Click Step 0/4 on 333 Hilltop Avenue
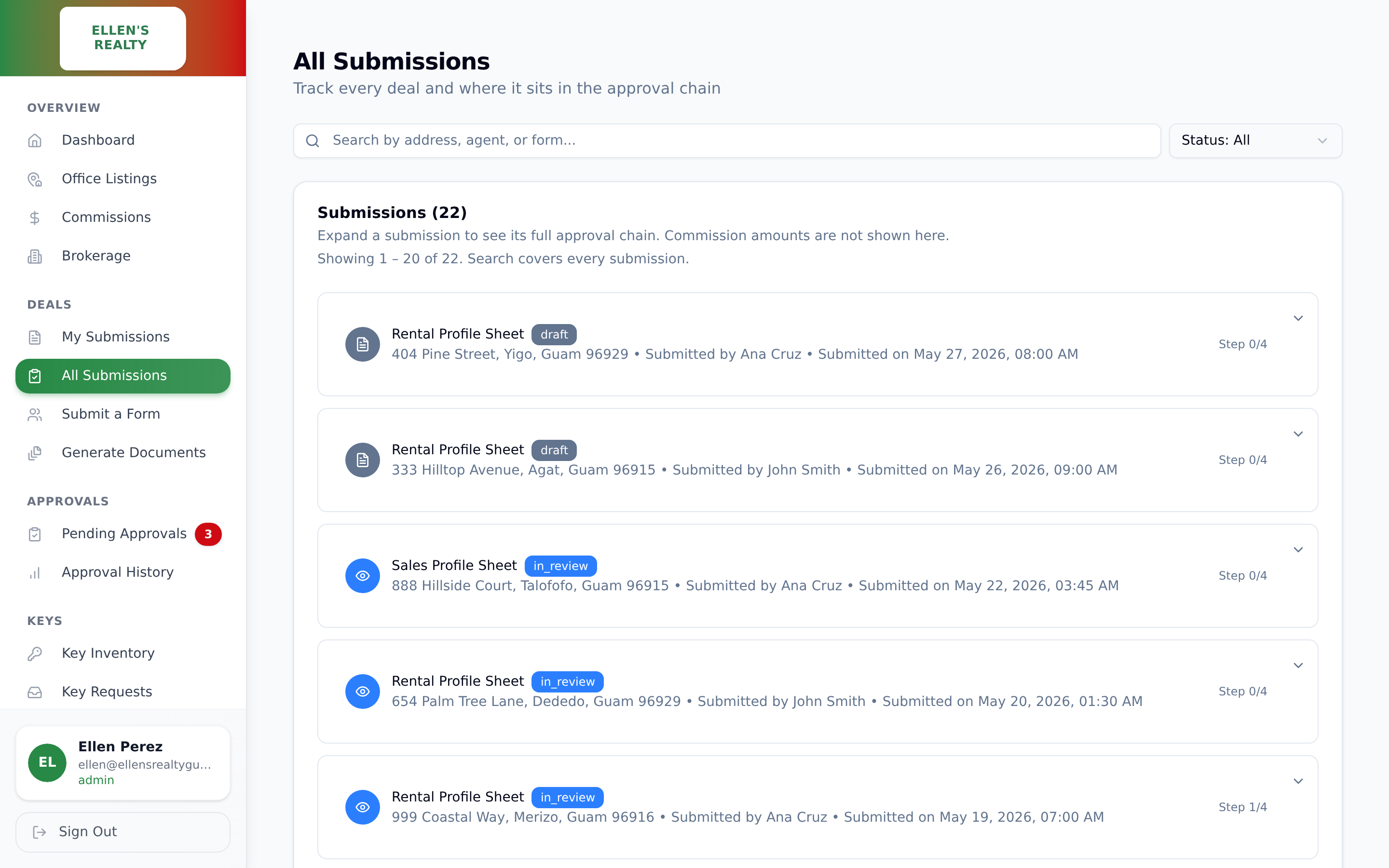This screenshot has width=1389, height=868. tap(1243, 460)
